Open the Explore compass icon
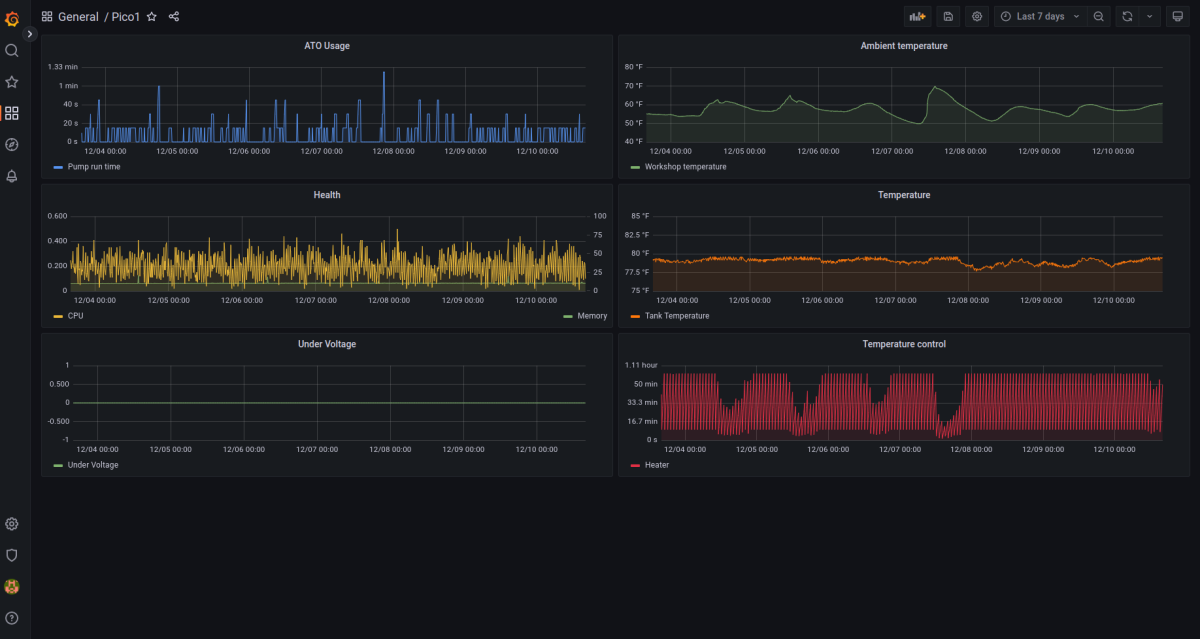This screenshot has width=1200, height=639. (12, 144)
